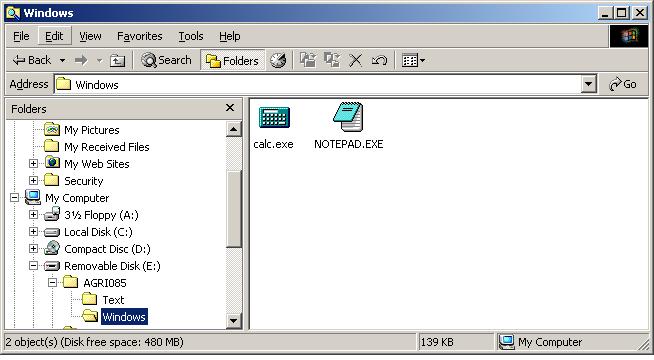Click My Computer zone in status bar
The image size is (654, 360).
click(541, 342)
